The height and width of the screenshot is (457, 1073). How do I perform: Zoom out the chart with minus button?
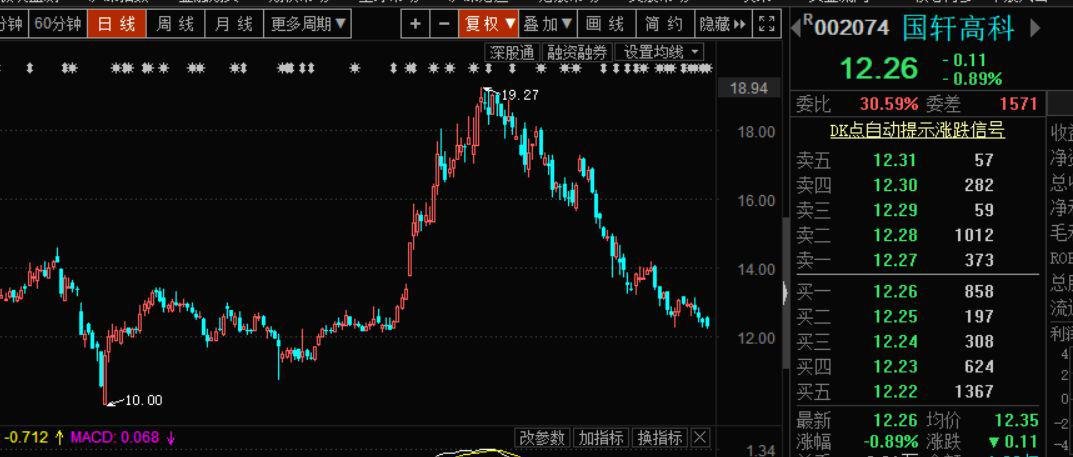[x=444, y=24]
